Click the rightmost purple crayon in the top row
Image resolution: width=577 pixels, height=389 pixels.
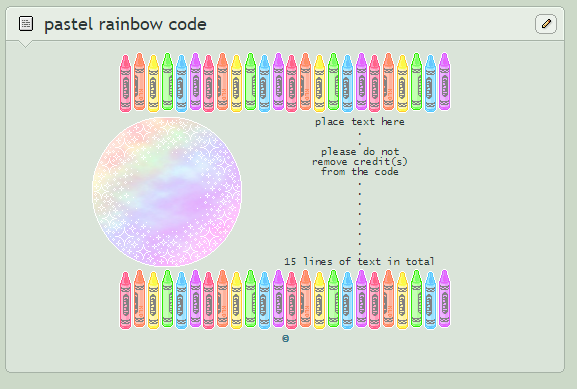[445, 82]
